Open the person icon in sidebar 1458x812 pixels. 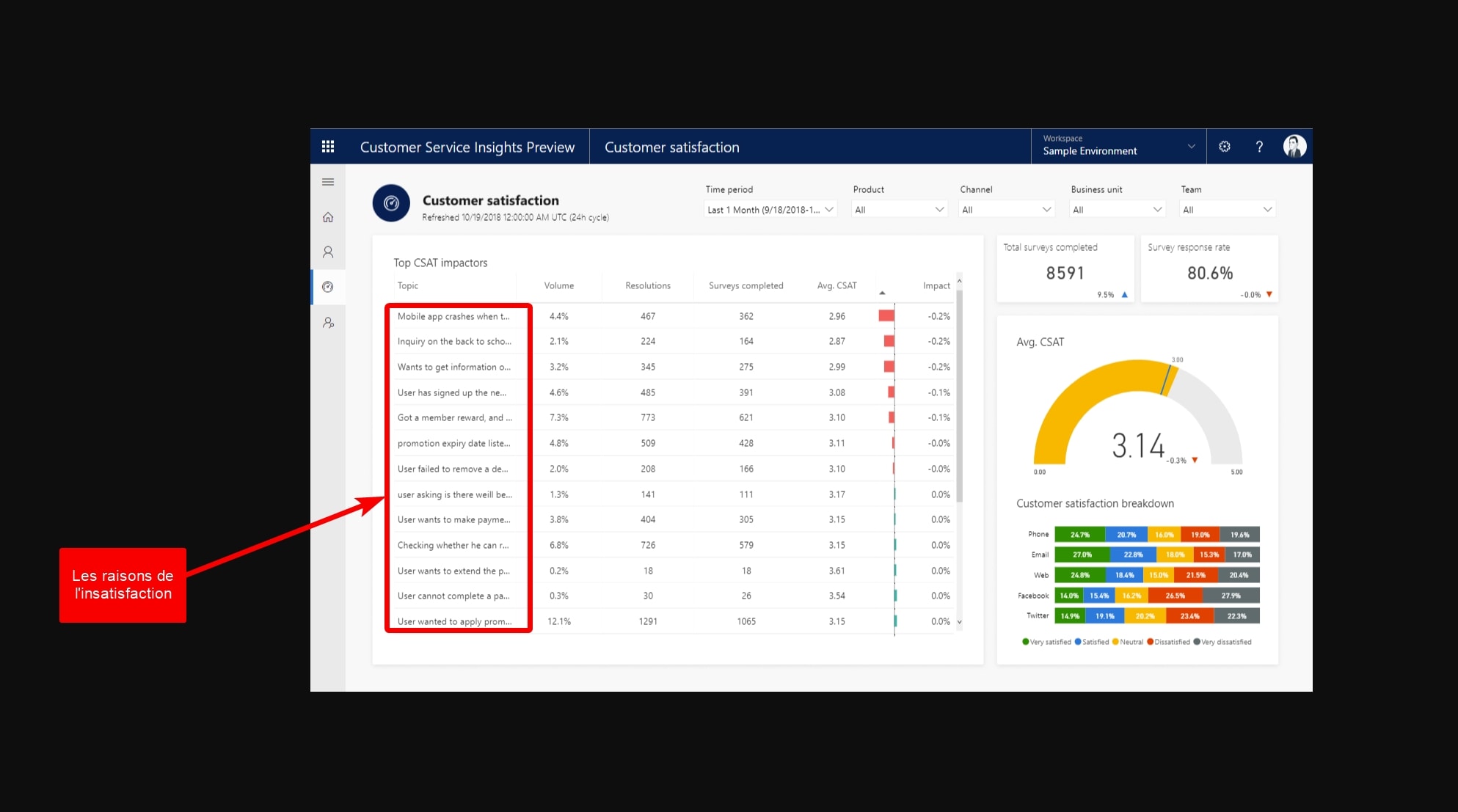[328, 252]
